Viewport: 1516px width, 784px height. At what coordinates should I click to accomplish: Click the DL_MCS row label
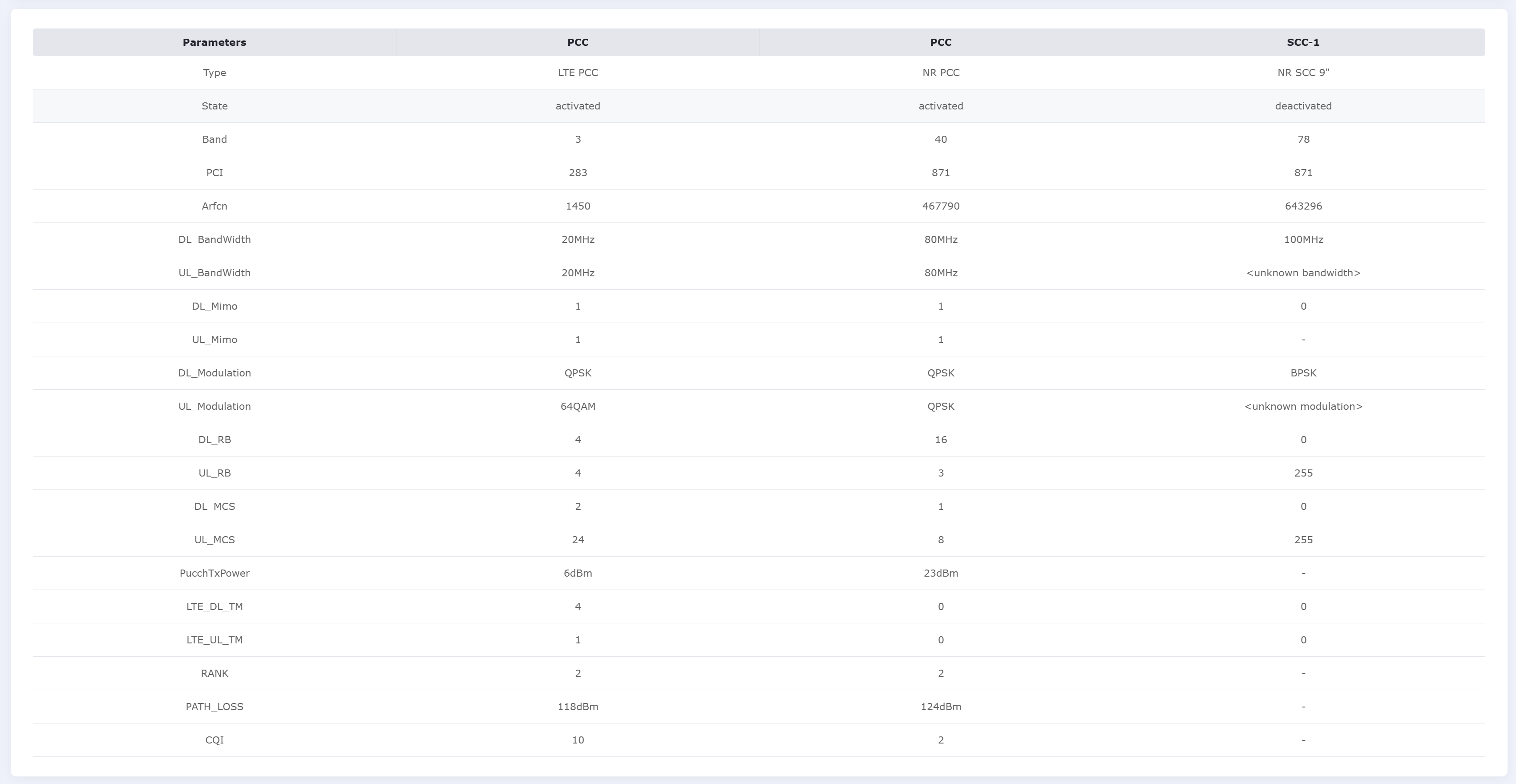(x=214, y=506)
